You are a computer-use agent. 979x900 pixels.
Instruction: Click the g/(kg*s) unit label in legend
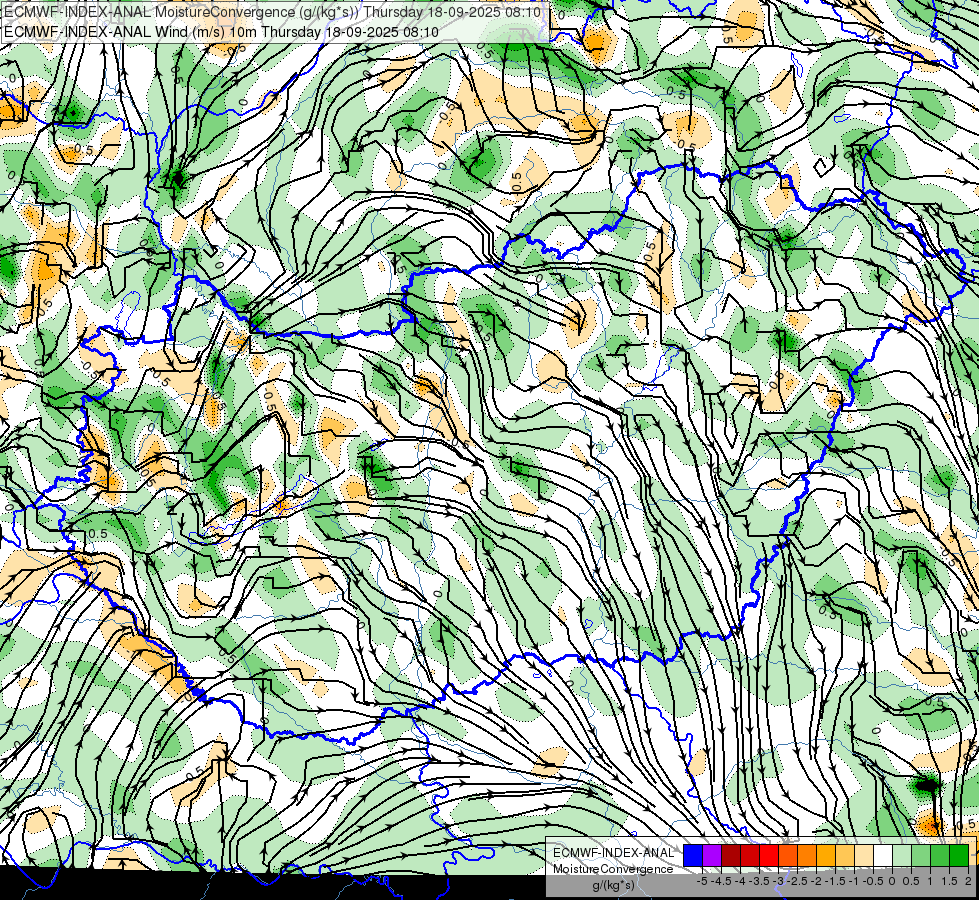[613, 885]
